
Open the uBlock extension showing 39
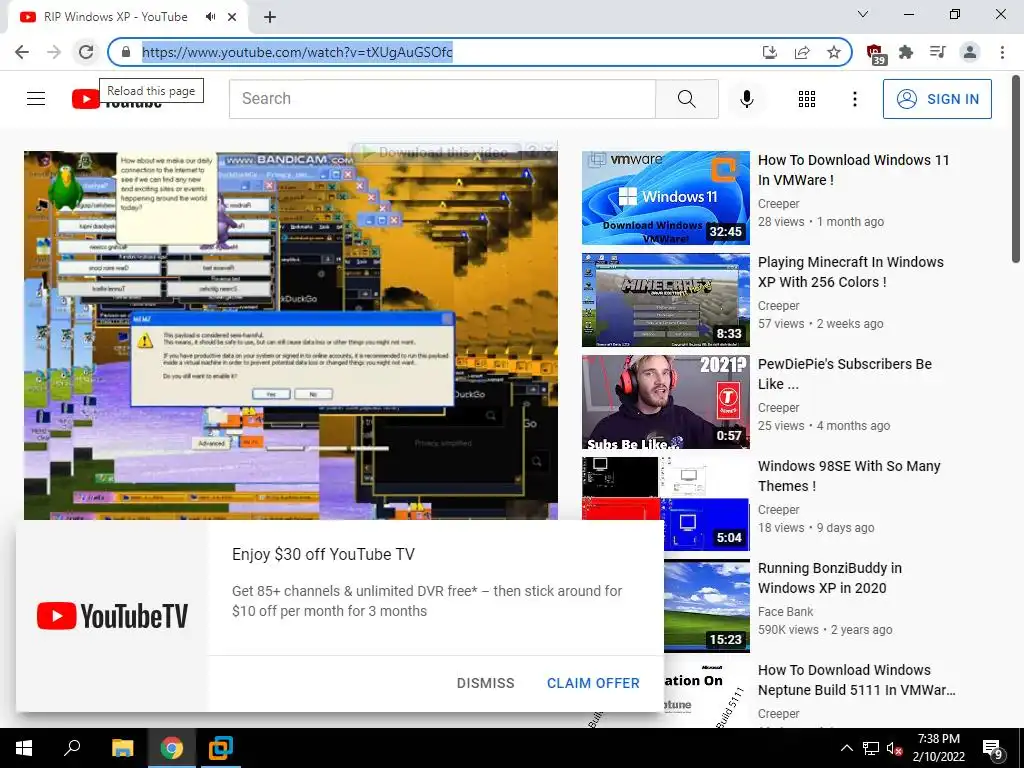click(875, 53)
